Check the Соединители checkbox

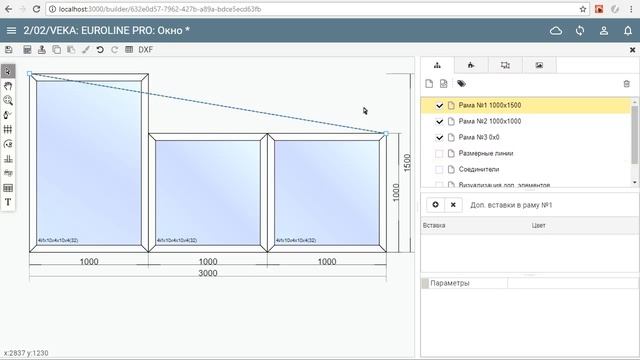coord(439,169)
